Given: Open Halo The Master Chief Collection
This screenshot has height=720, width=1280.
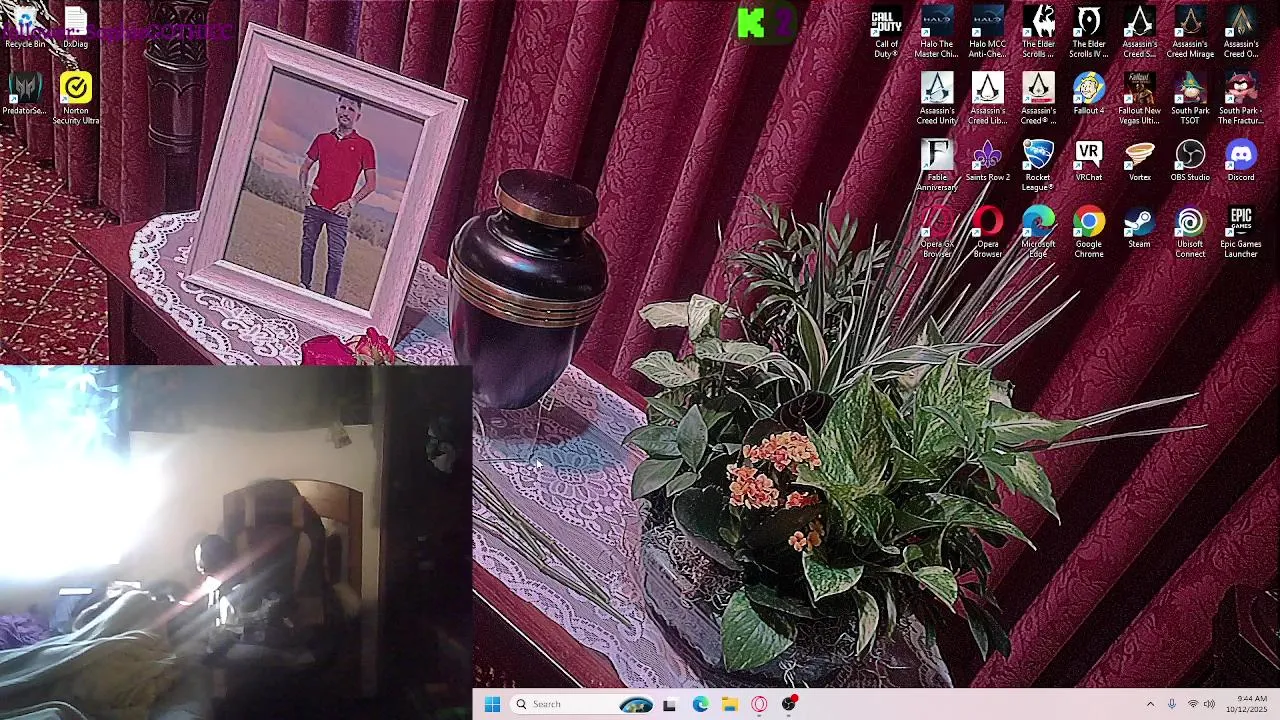Looking at the screenshot, I should pyautogui.click(x=937, y=33).
